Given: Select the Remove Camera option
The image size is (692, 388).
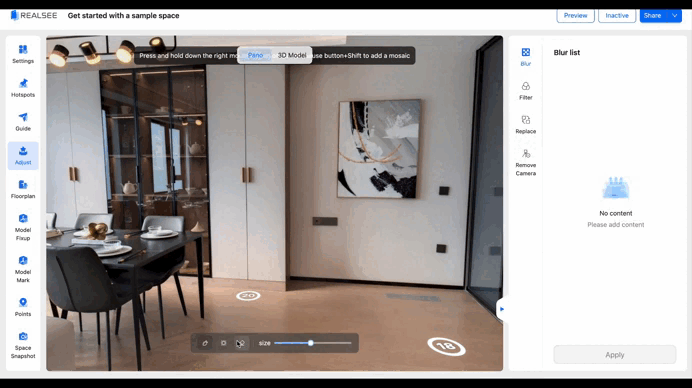Looking at the screenshot, I should click(x=526, y=162).
